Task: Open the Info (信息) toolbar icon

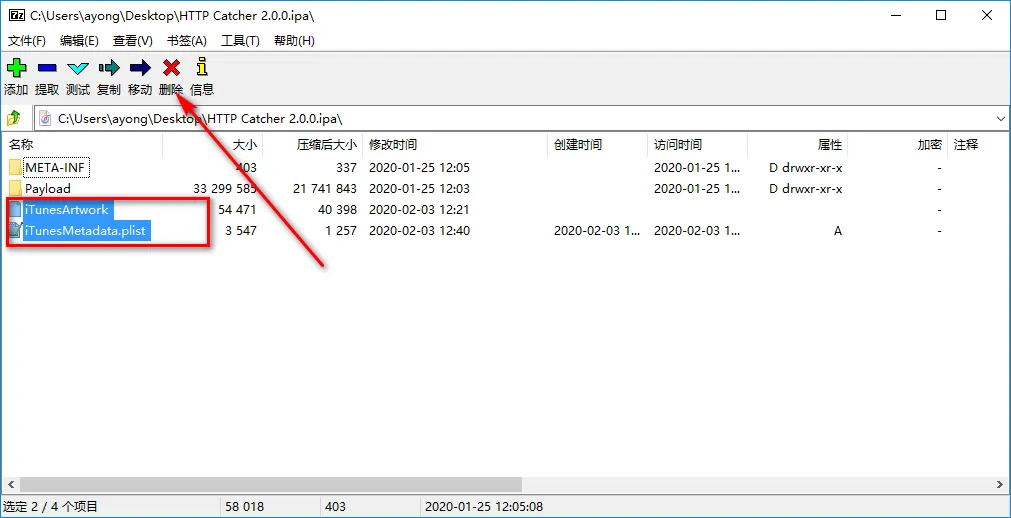Action: [202, 67]
